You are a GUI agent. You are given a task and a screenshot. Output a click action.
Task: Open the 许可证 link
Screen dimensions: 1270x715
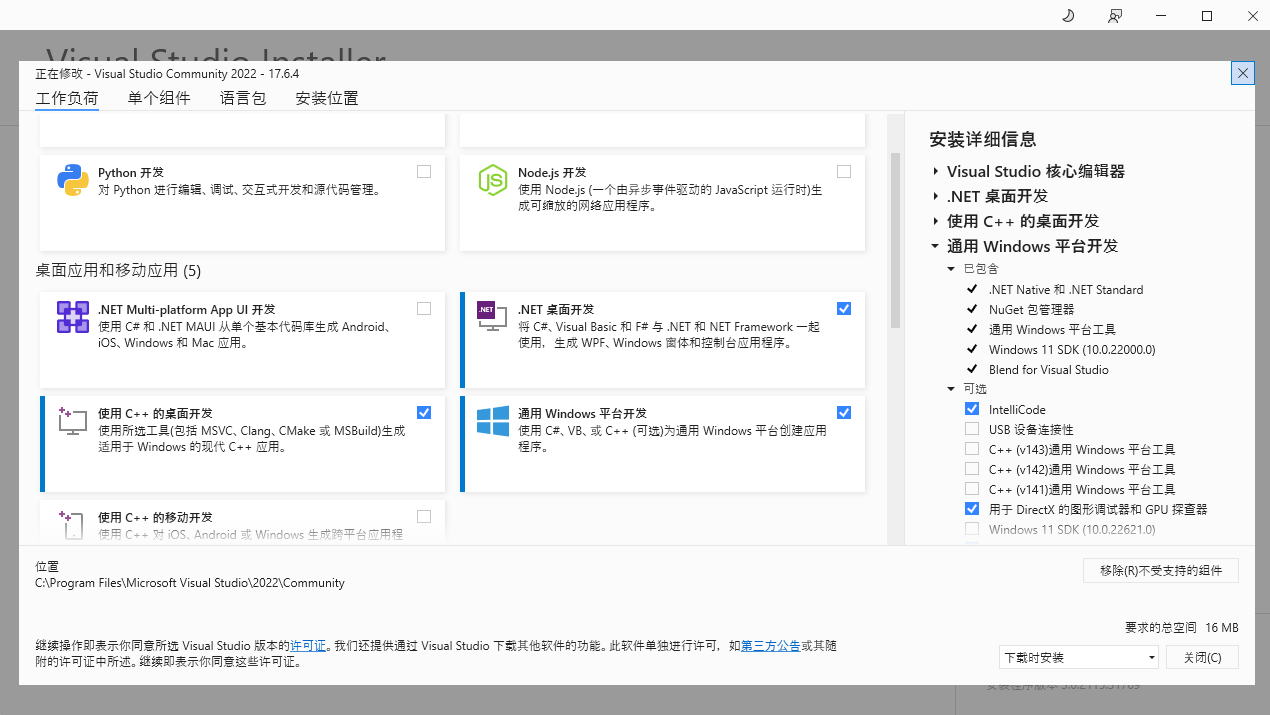coord(308,646)
